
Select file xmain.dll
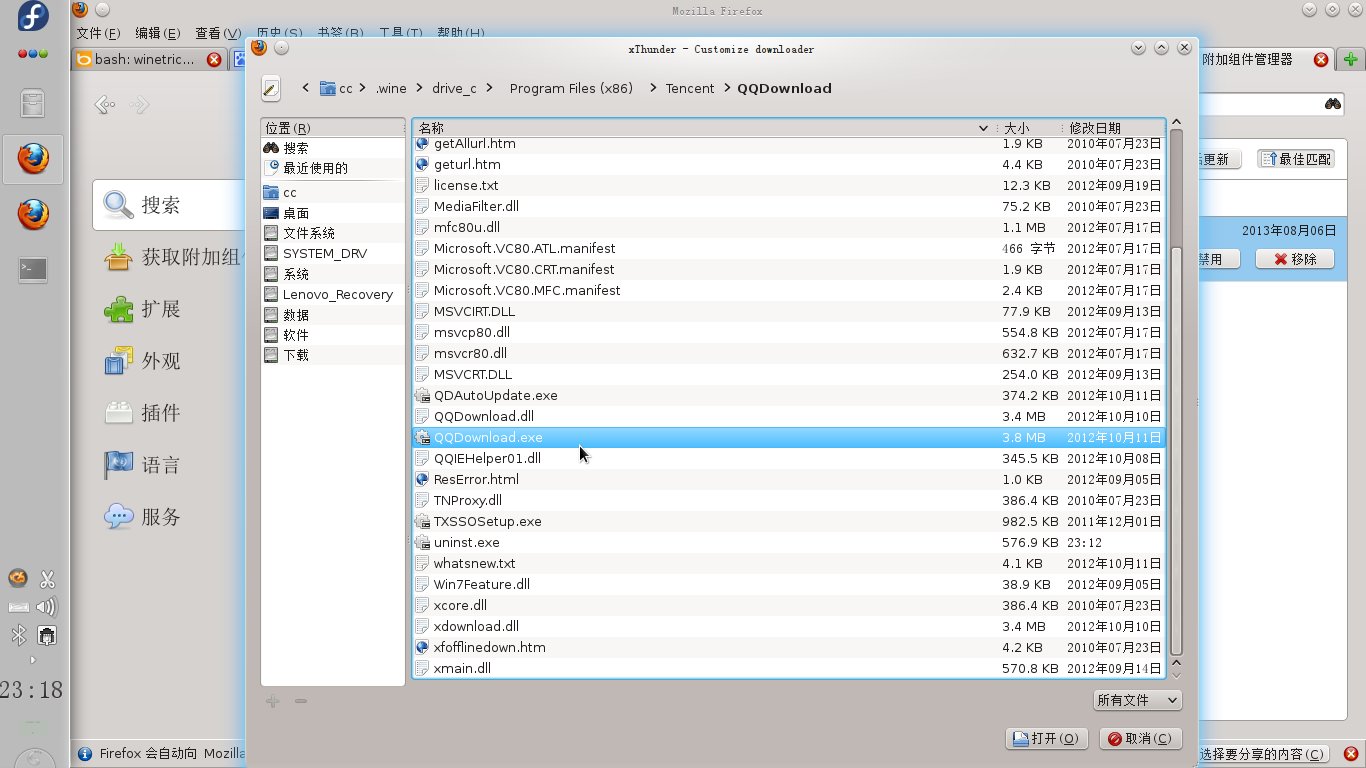(789, 668)
